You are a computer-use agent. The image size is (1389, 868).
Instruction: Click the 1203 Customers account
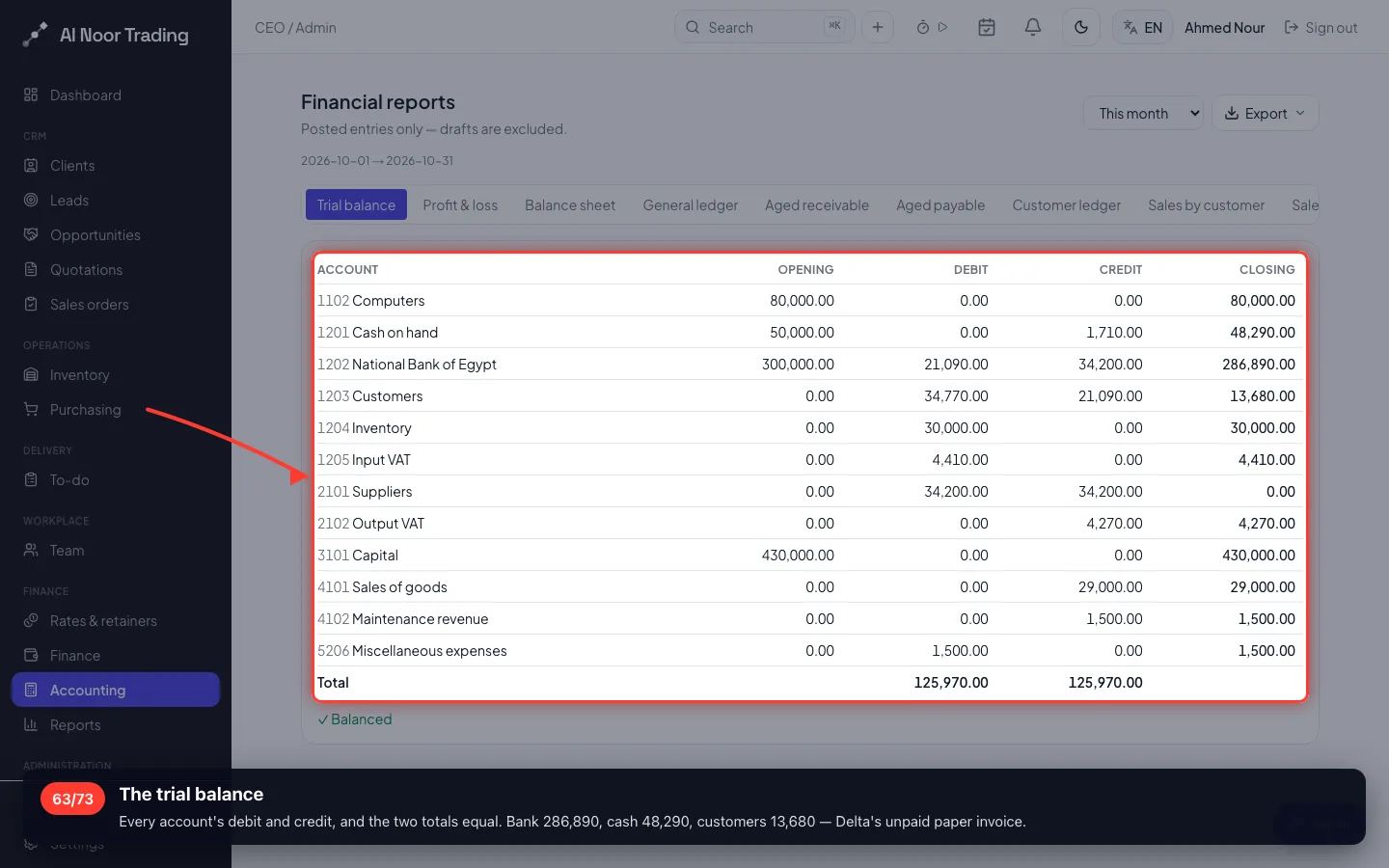coord(810,395)
